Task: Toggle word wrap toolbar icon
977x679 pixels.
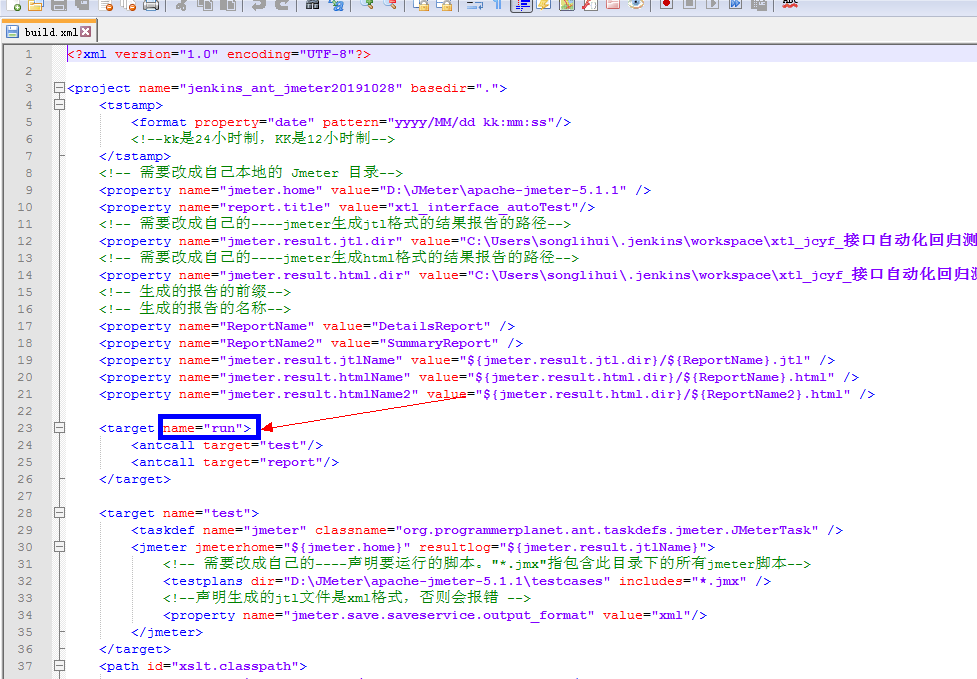Action: (475, 5)
